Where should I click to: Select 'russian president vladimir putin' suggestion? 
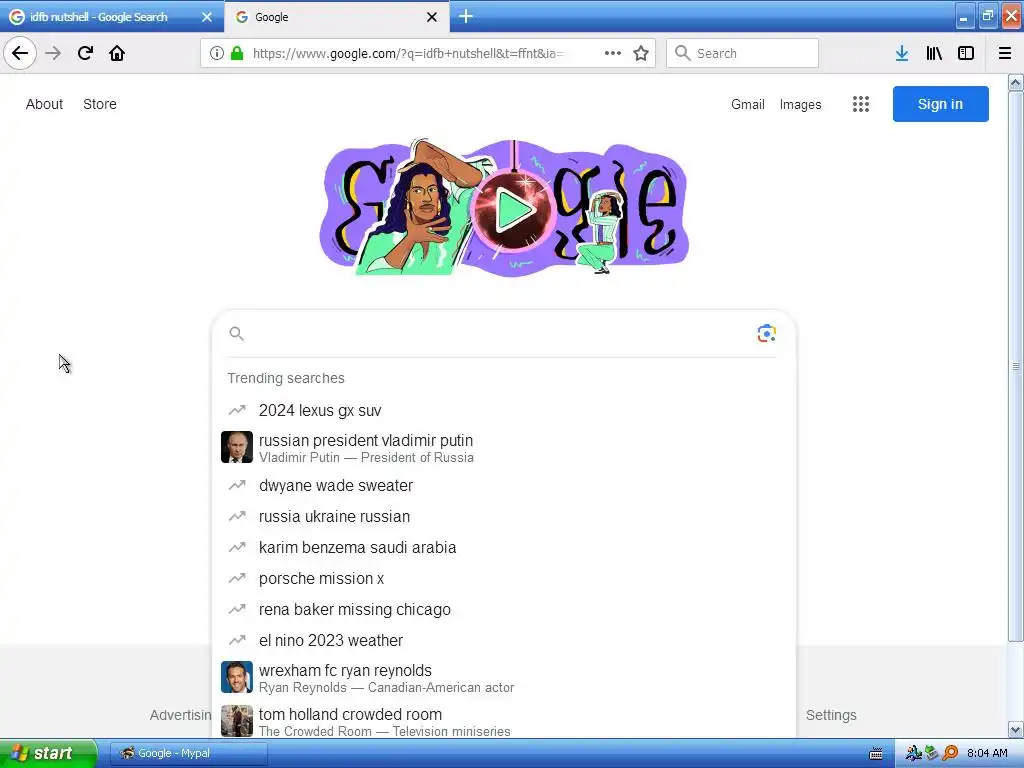(x=504, y=447)
